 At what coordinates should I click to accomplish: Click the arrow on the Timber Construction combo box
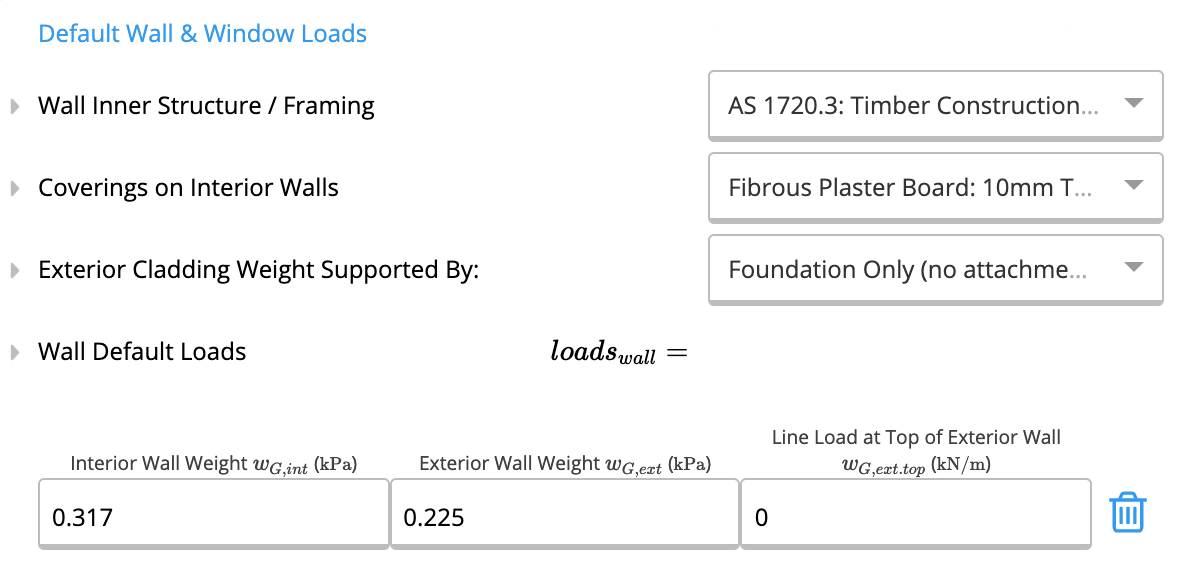[1134, 103]
